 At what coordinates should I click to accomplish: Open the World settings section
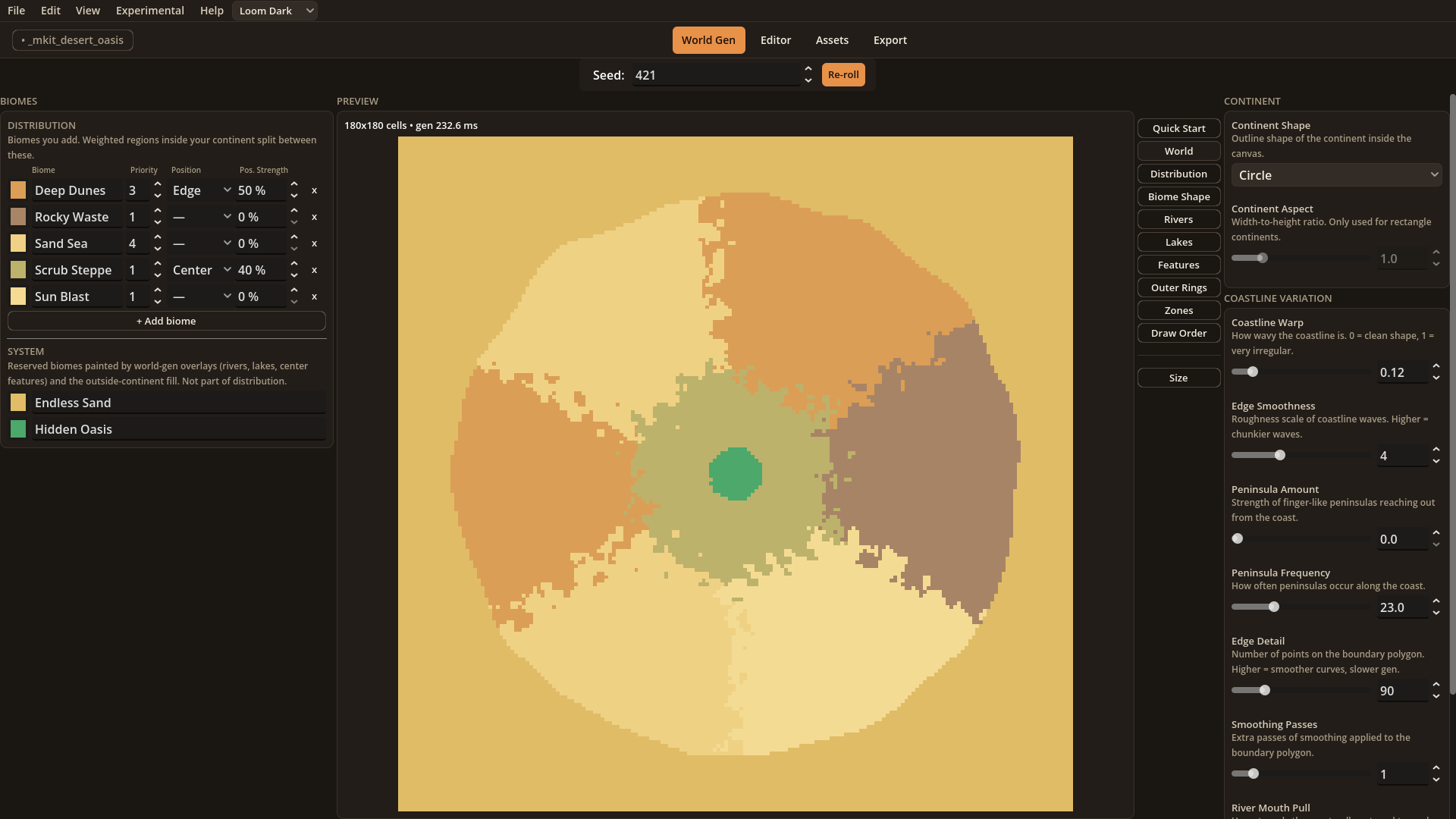(x=1178, y=151)
